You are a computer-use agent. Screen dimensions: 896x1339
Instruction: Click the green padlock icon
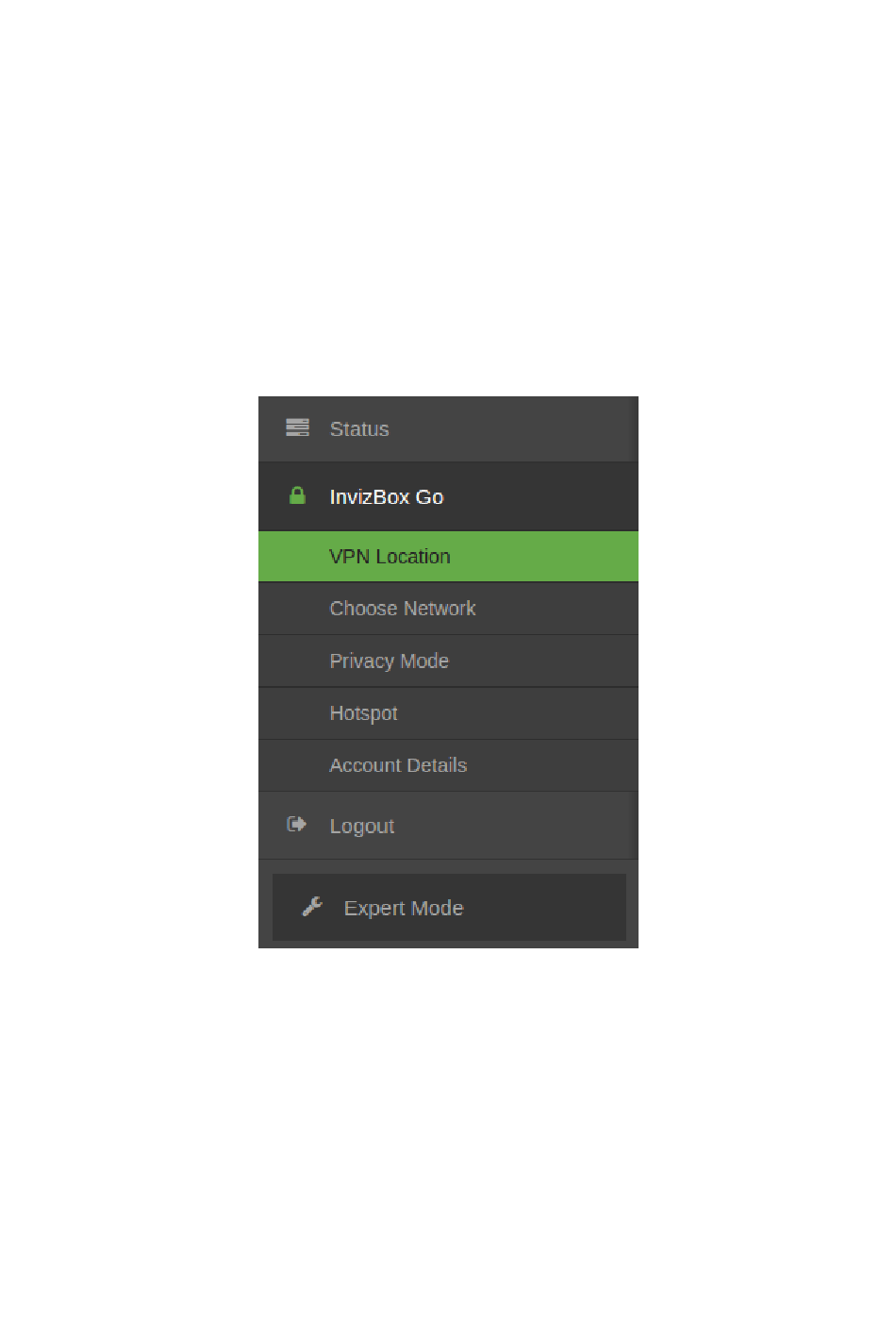[x=297, y=495]
